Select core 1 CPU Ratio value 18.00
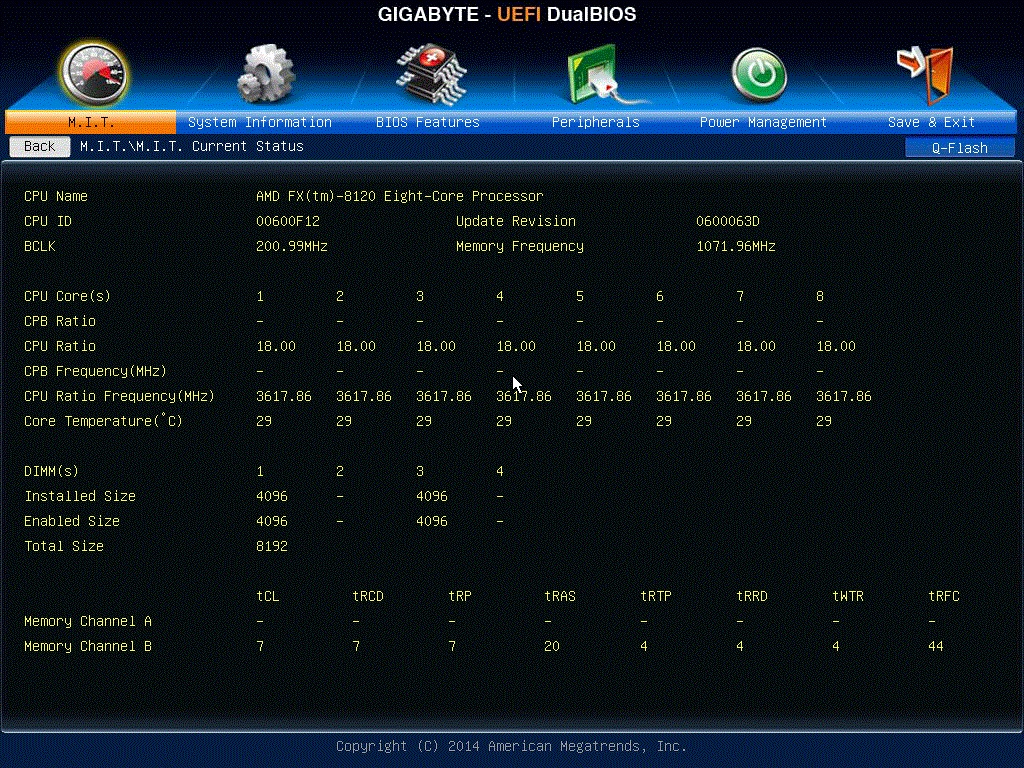 276,346
